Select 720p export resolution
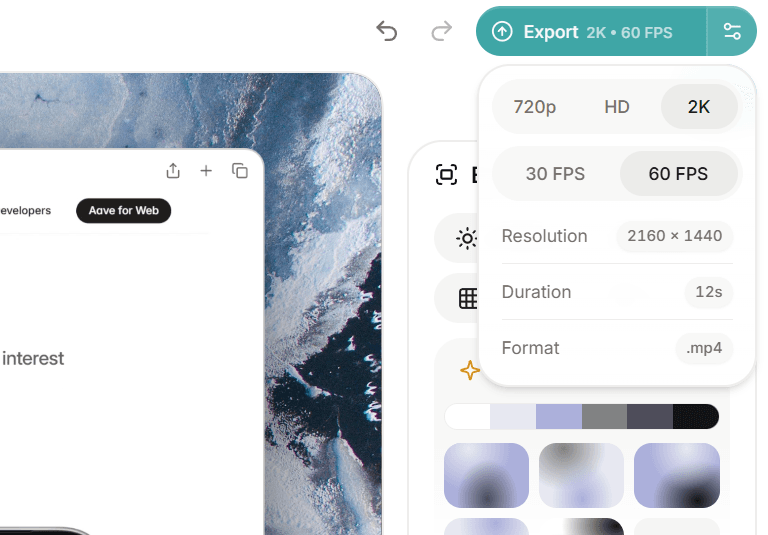768x535 pixels. 534,107
